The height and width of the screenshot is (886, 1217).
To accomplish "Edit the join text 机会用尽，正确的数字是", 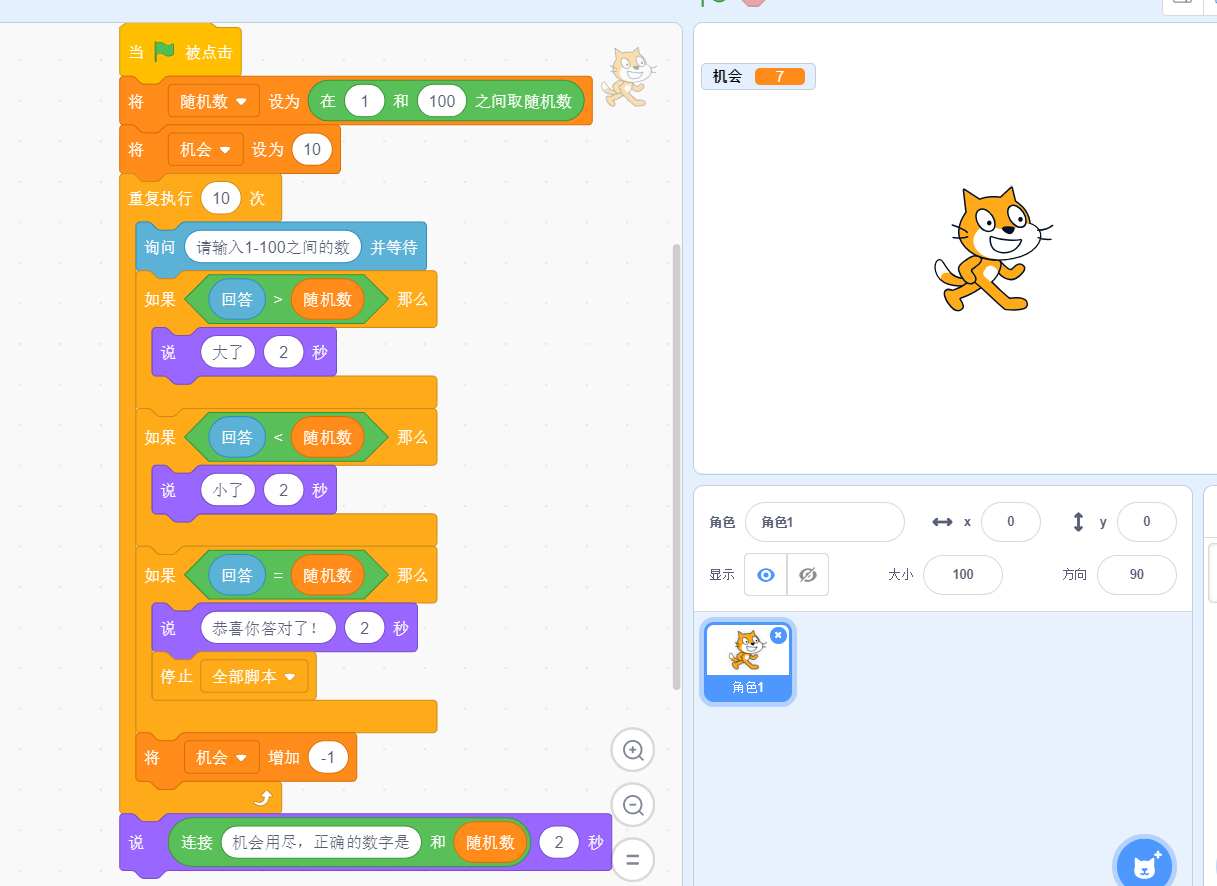I will click(321, 842).
